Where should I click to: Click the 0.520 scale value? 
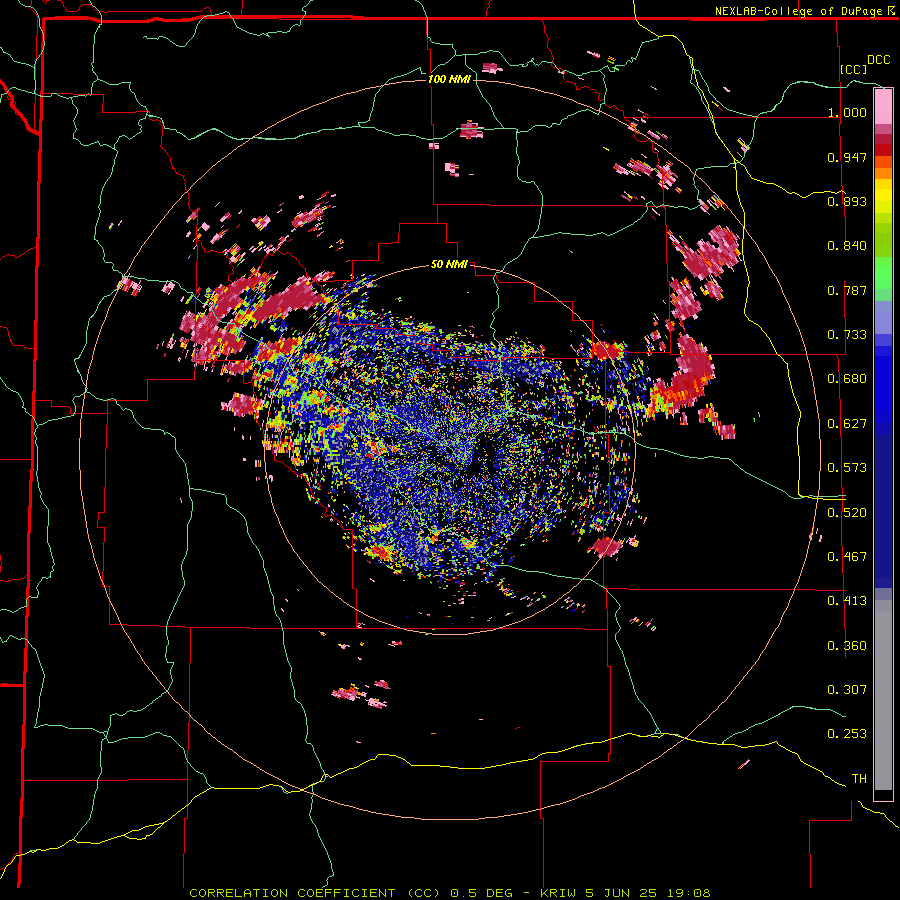(x=847, y=512)
